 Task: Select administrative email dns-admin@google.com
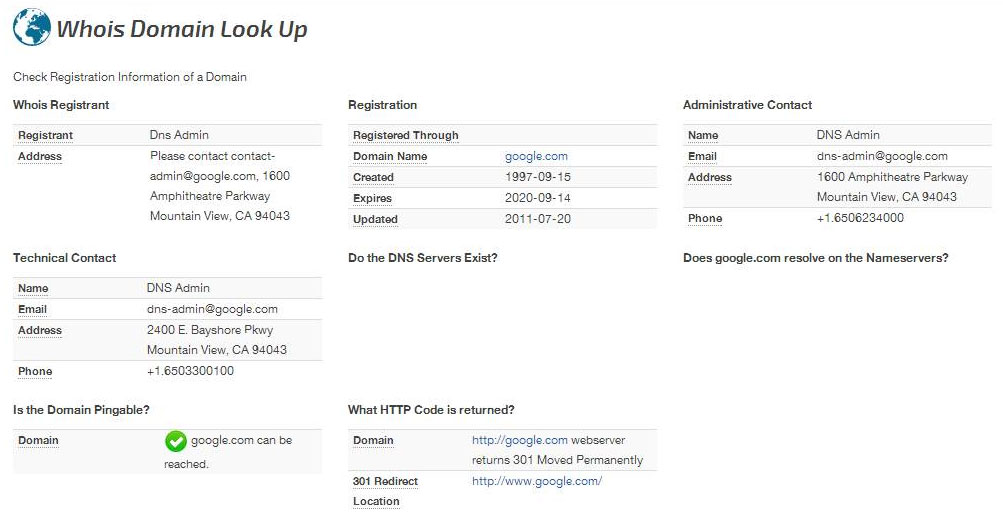click(882, 156)
